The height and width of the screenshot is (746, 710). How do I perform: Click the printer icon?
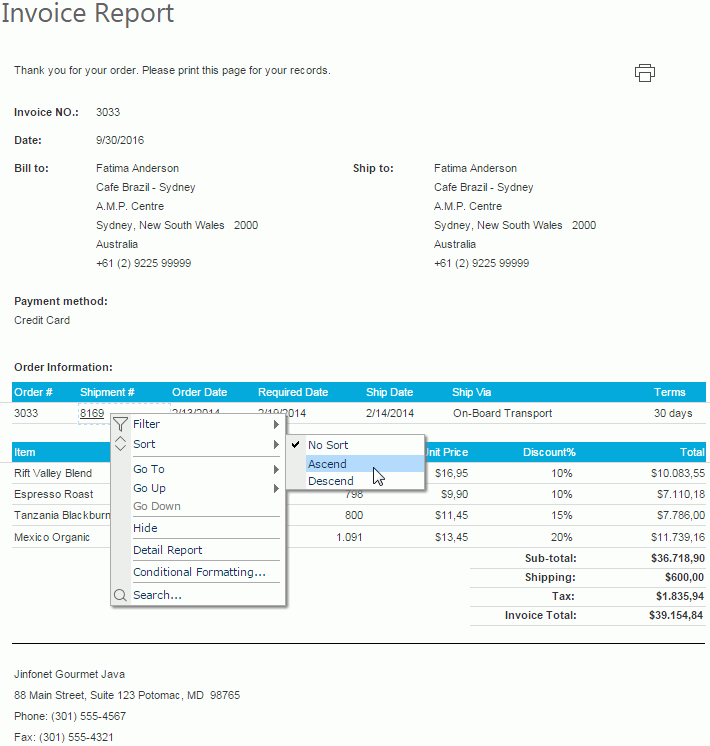point(645,73)
